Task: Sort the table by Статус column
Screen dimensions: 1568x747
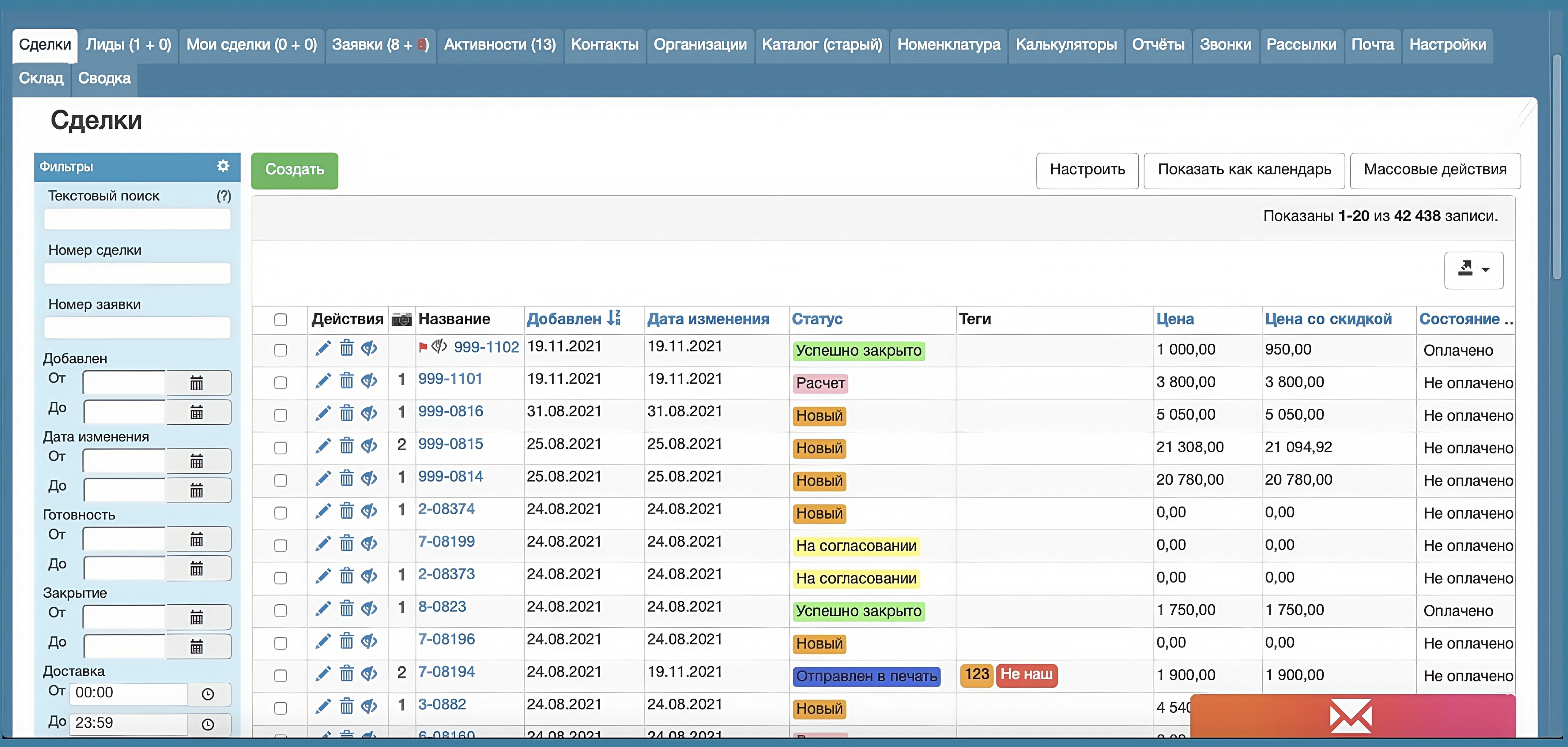Action: [817, 319]
